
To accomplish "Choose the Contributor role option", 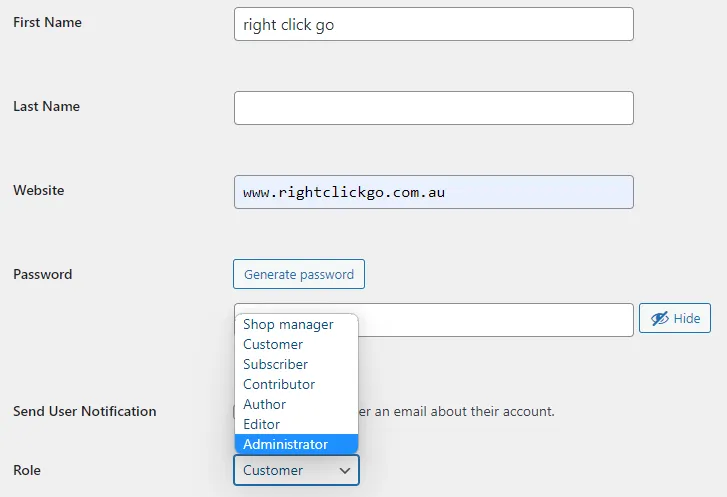I will [279, 384].
